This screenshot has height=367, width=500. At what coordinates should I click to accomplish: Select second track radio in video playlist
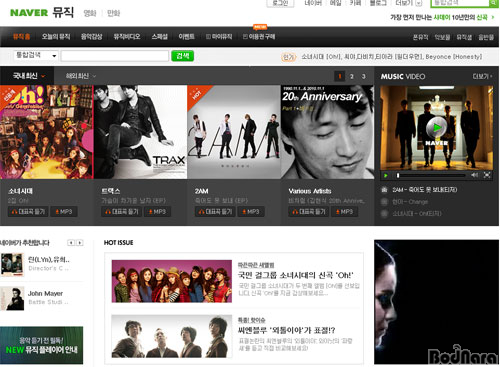(x=384, y=202)
